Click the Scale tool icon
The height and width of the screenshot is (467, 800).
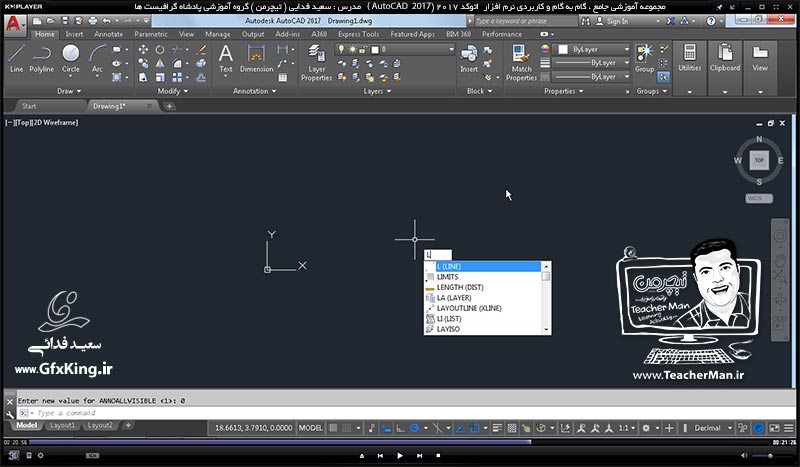click(x=160, y=77)
